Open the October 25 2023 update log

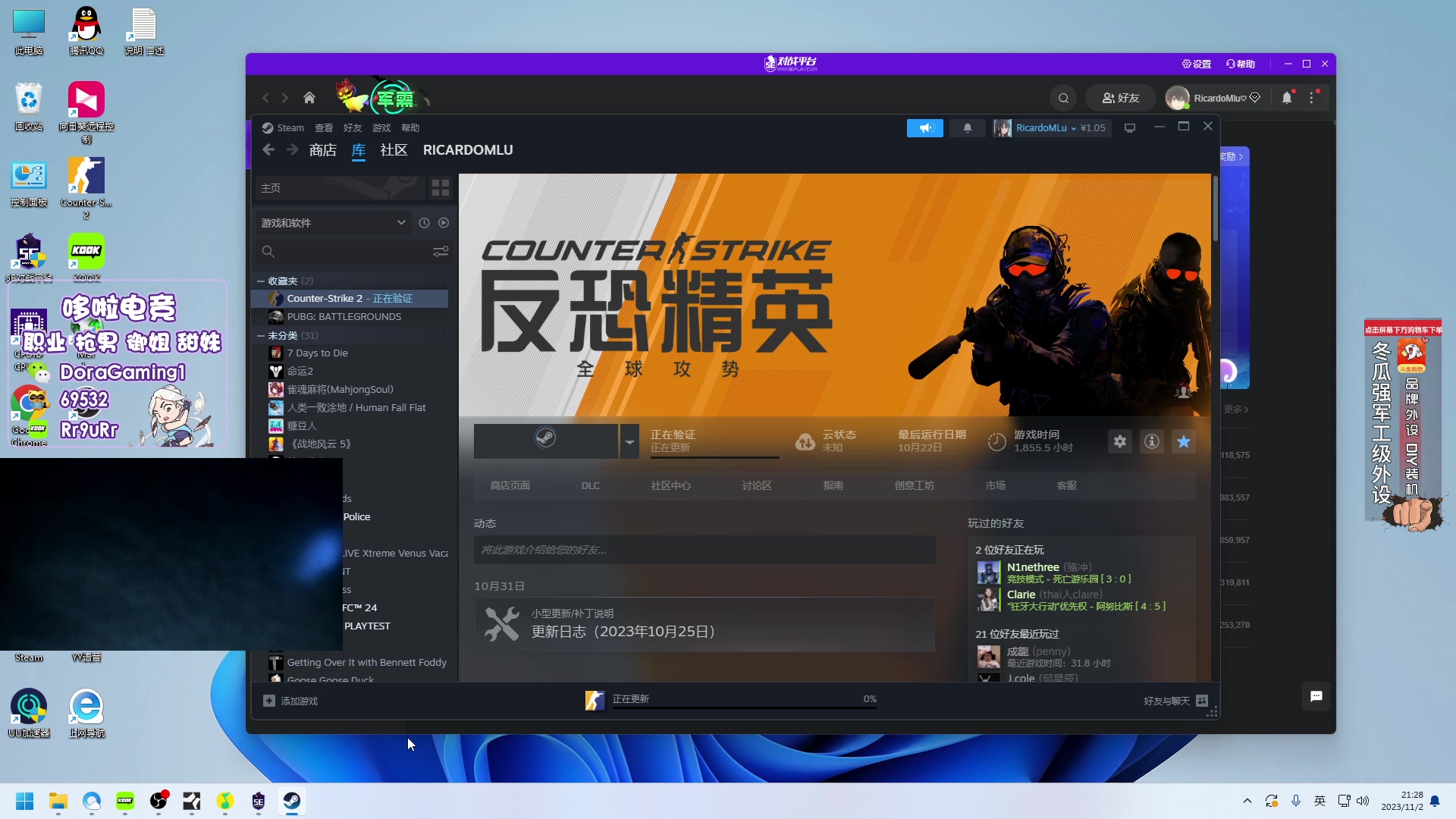704,625
